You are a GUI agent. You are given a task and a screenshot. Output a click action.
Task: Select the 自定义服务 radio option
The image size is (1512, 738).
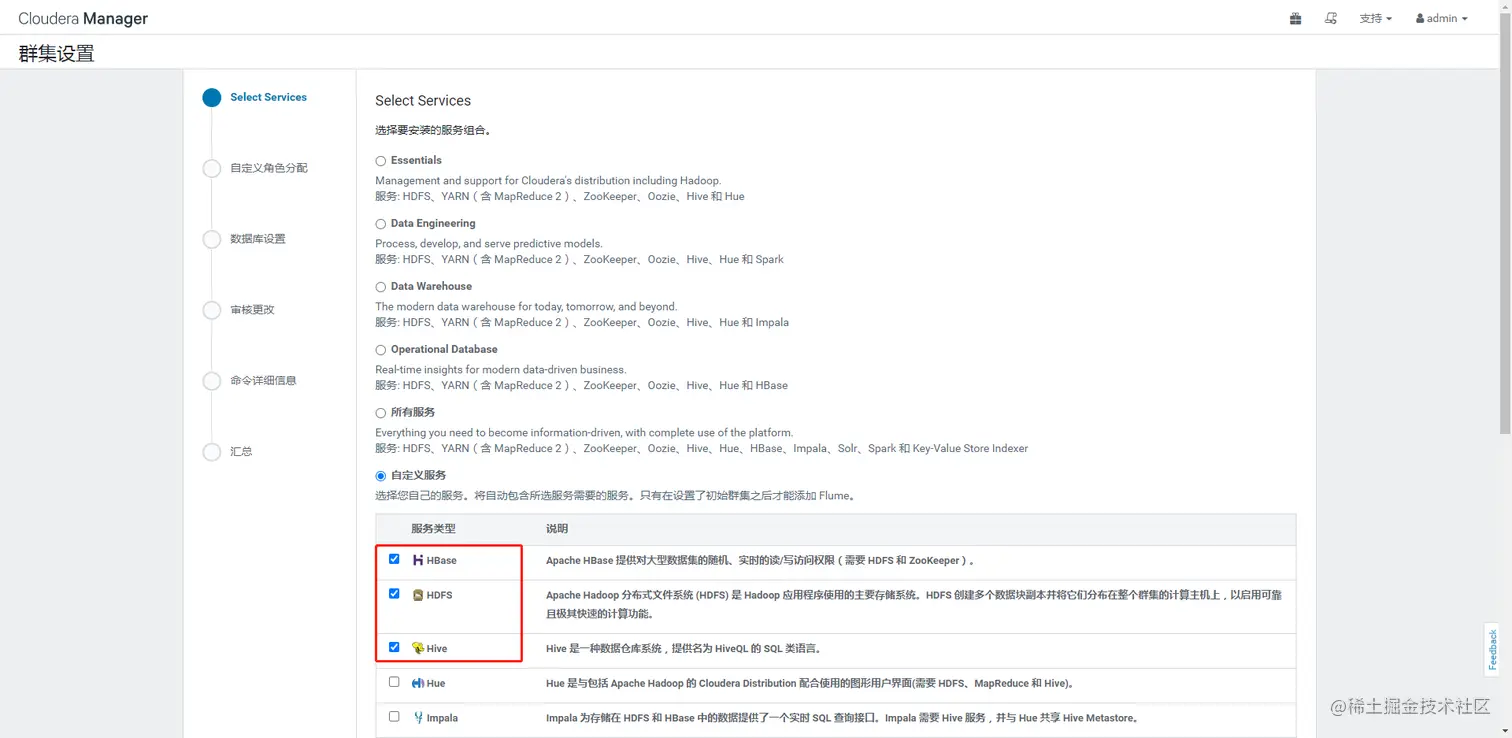(x=380, y=476)
